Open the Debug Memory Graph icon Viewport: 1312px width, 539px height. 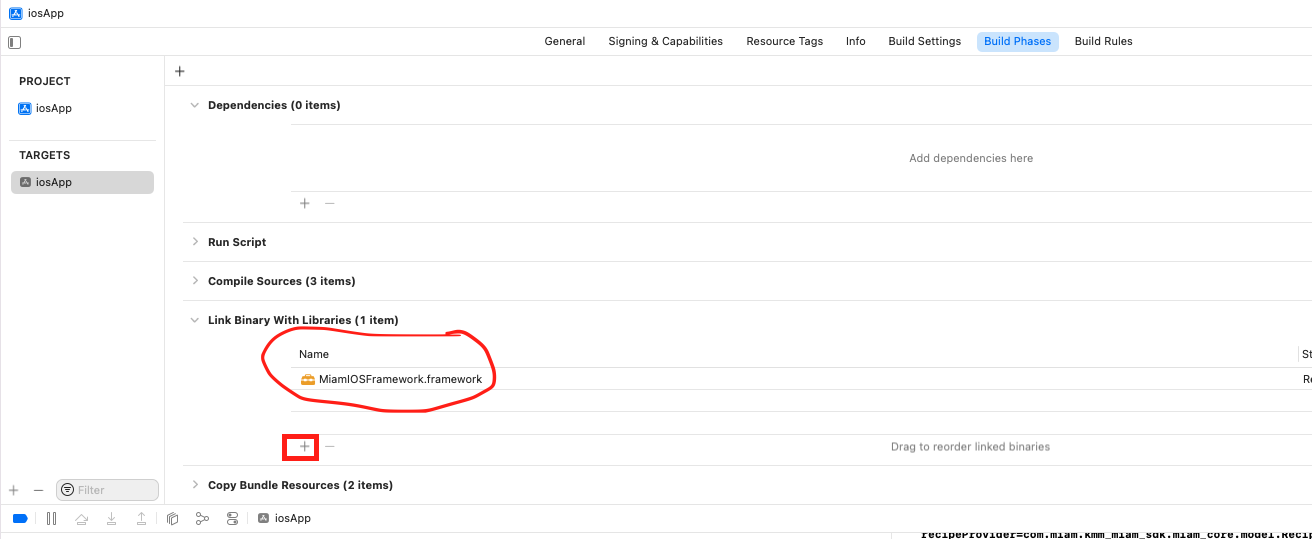(202, 518)
